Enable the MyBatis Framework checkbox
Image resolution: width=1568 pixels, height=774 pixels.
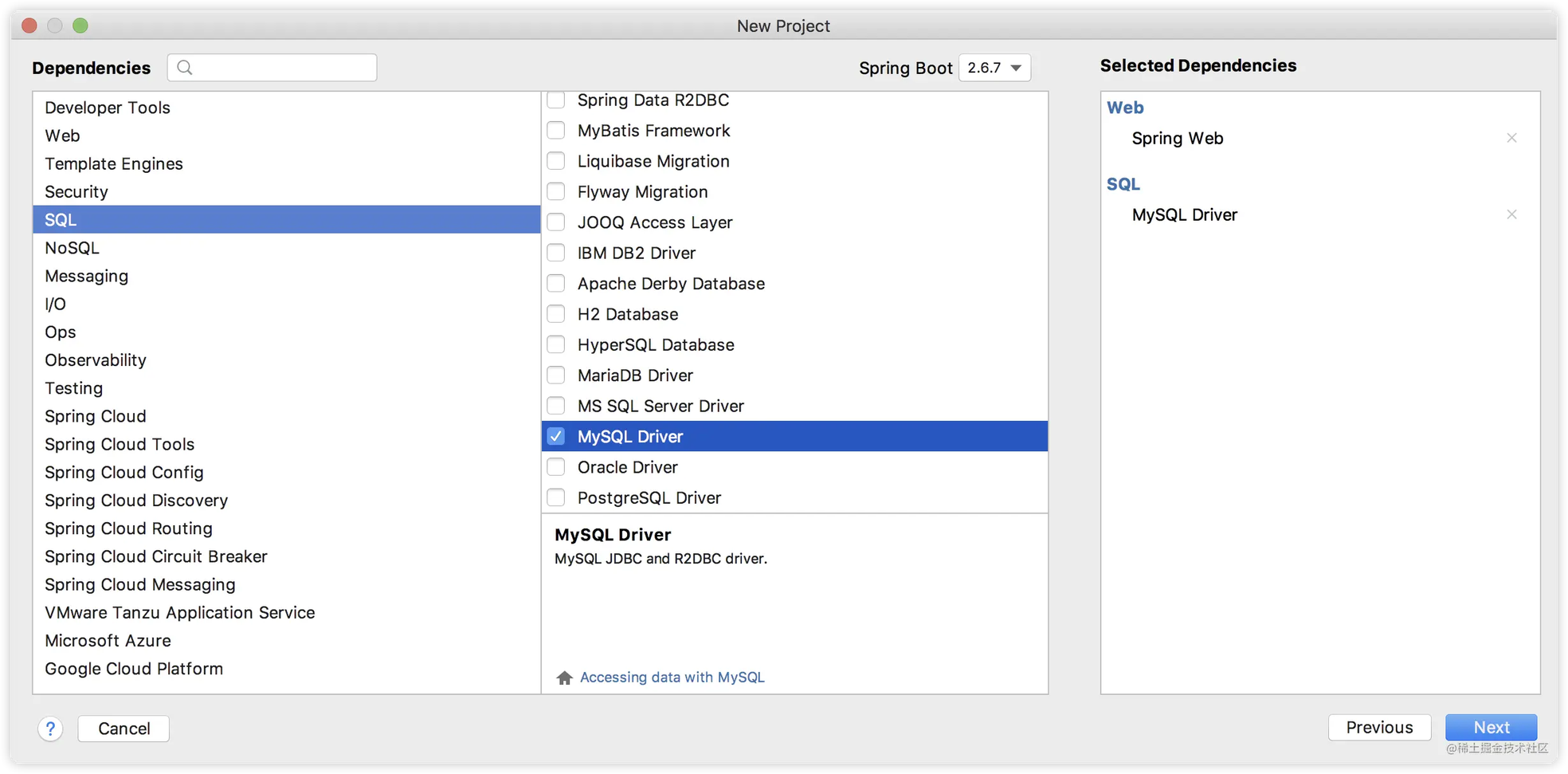click(x=556, y=130)
